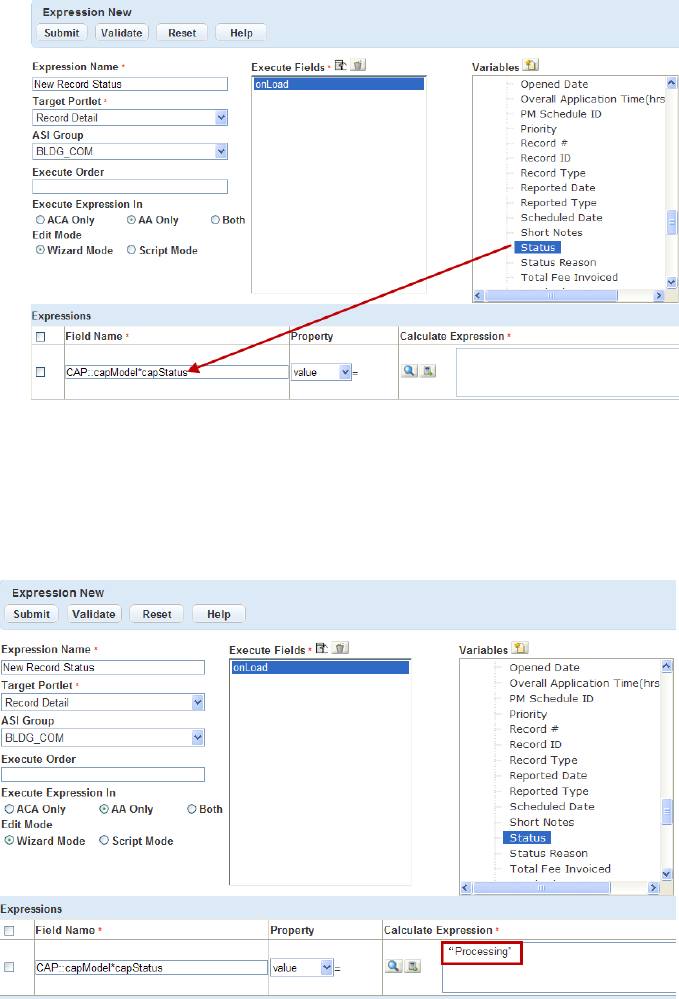Click the magnifier lookup icon in top form's expression row
Image resolution: width=679 pixels, height=999 pixels.
click(x=410, y=371)
